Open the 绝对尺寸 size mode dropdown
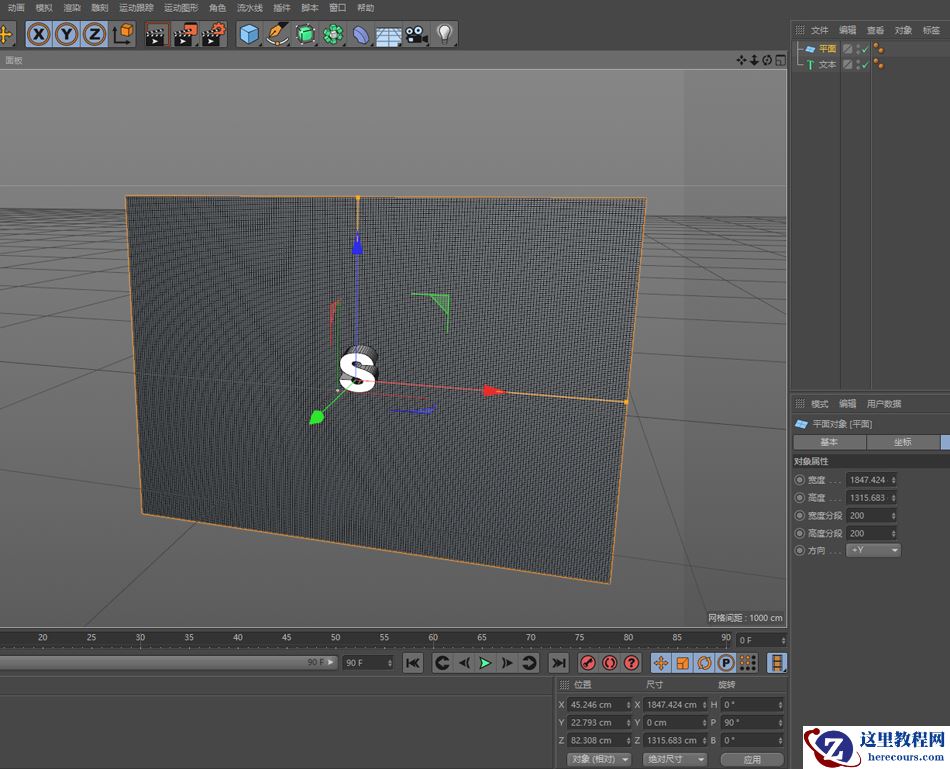This screenshot has height=769, width=950. click(675, 758)
